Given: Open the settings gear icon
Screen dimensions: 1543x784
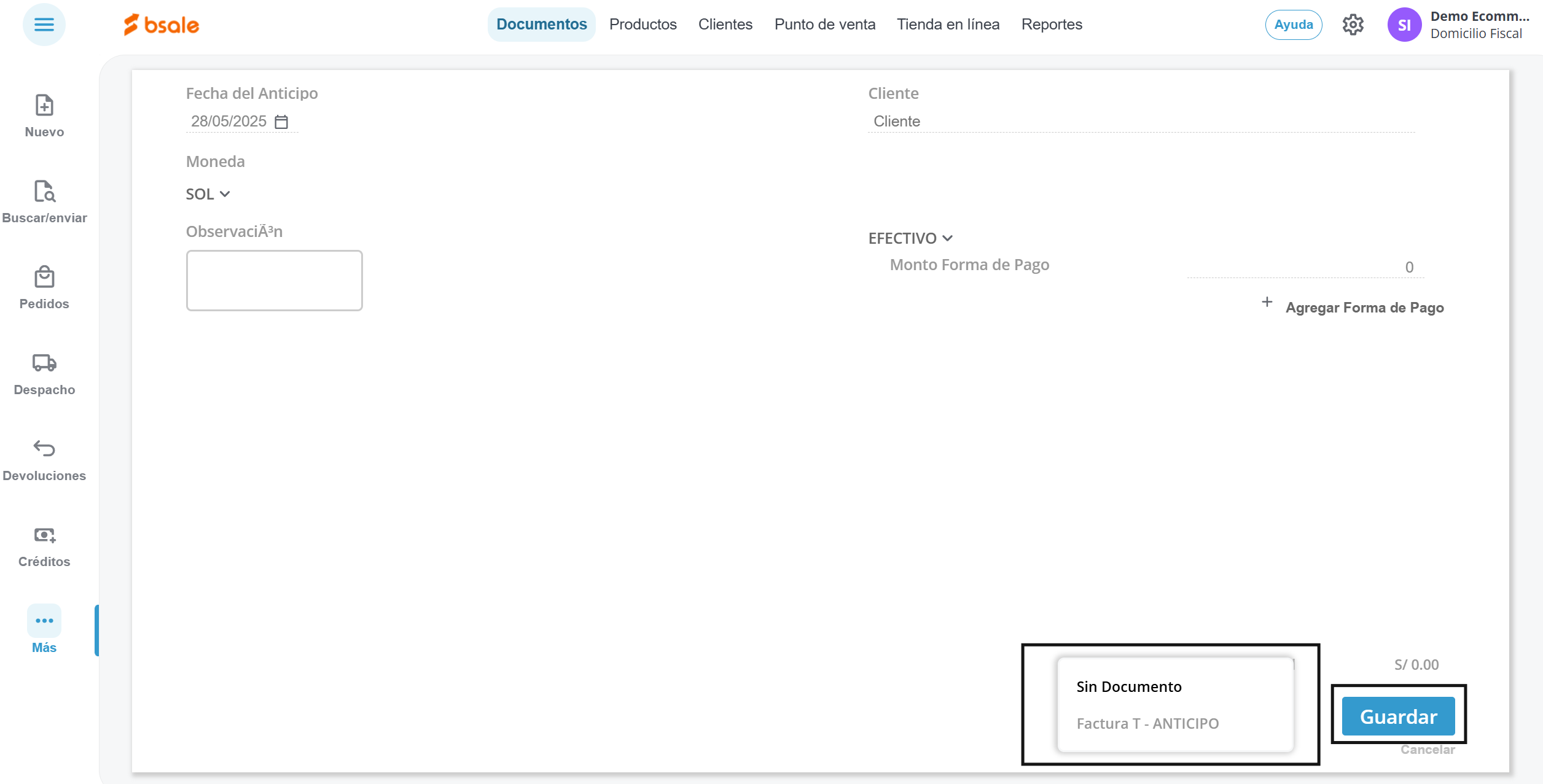Looking at the screenshot, I should pyautogui.click(x=1353, y=25).
